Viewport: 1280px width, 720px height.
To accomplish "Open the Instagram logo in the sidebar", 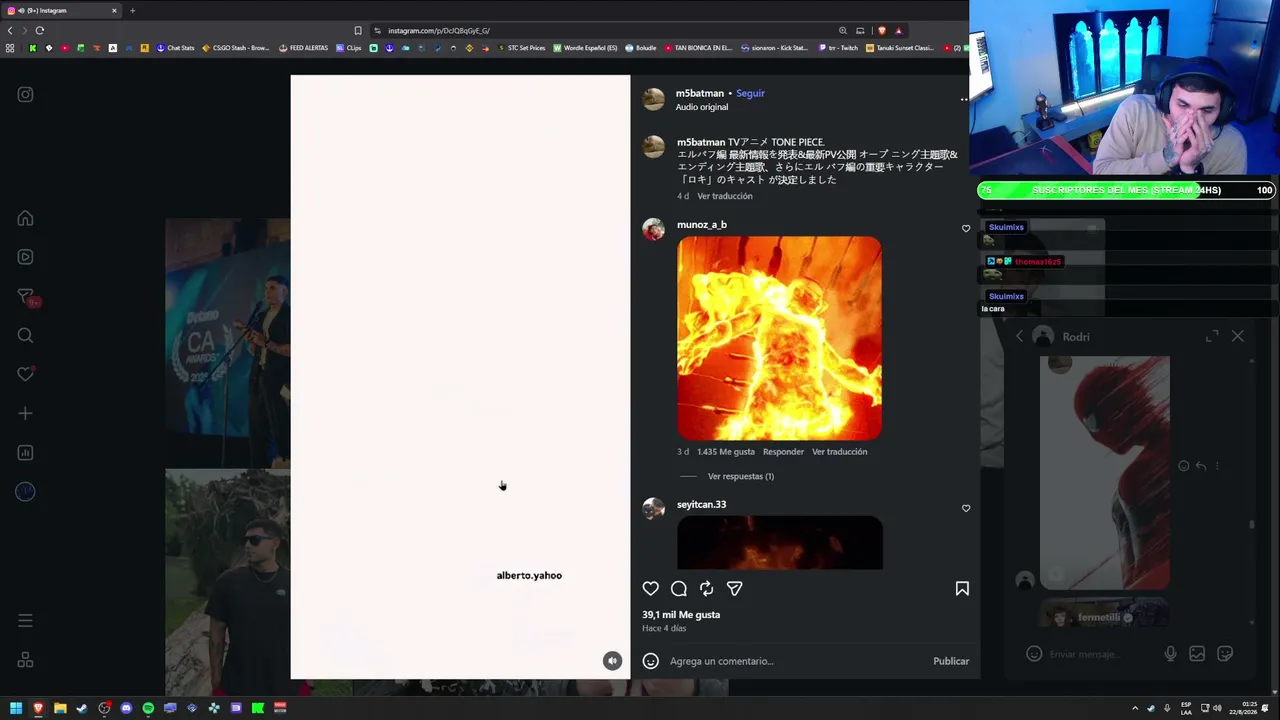I will tap(25, 95).
